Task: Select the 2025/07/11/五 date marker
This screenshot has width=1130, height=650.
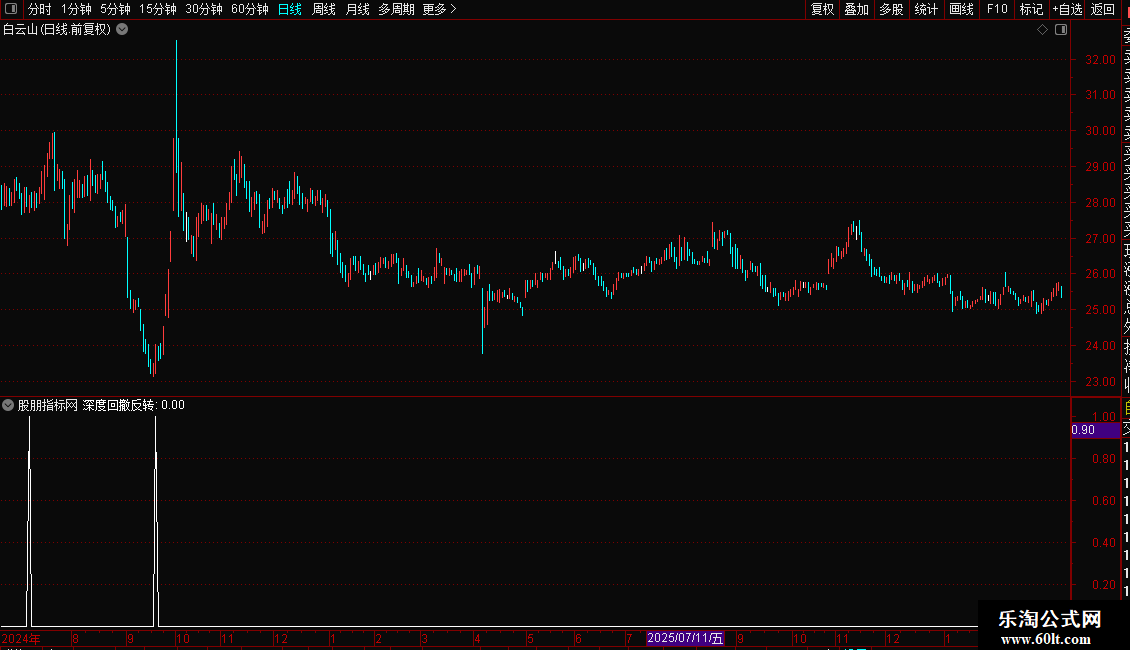Action: (685, 638)
